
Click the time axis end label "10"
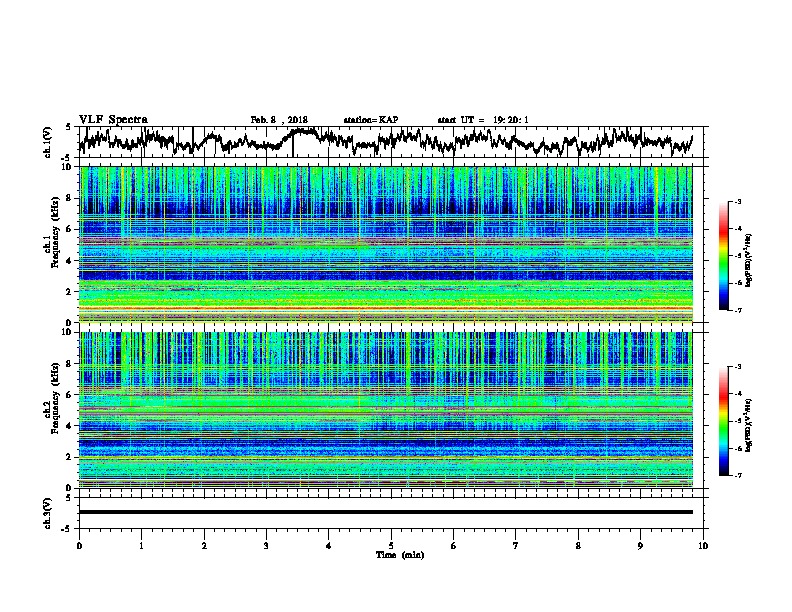(703, 546)
